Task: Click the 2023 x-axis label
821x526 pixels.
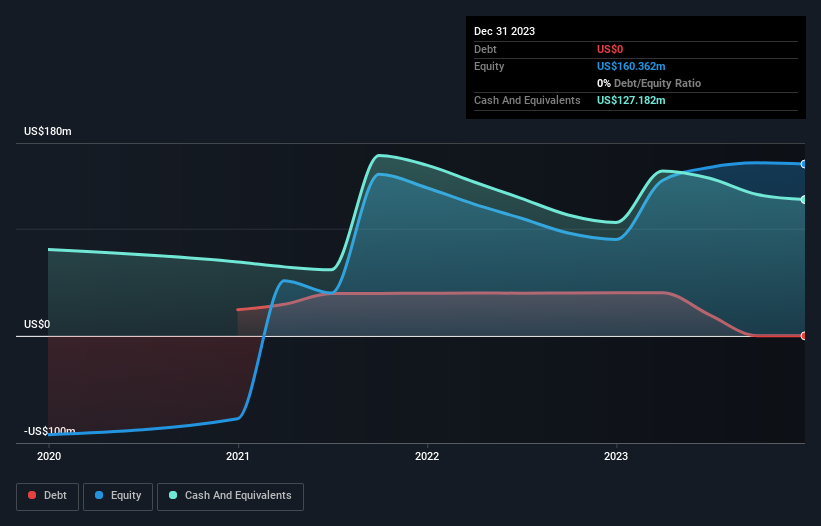Action: [616, 456]
